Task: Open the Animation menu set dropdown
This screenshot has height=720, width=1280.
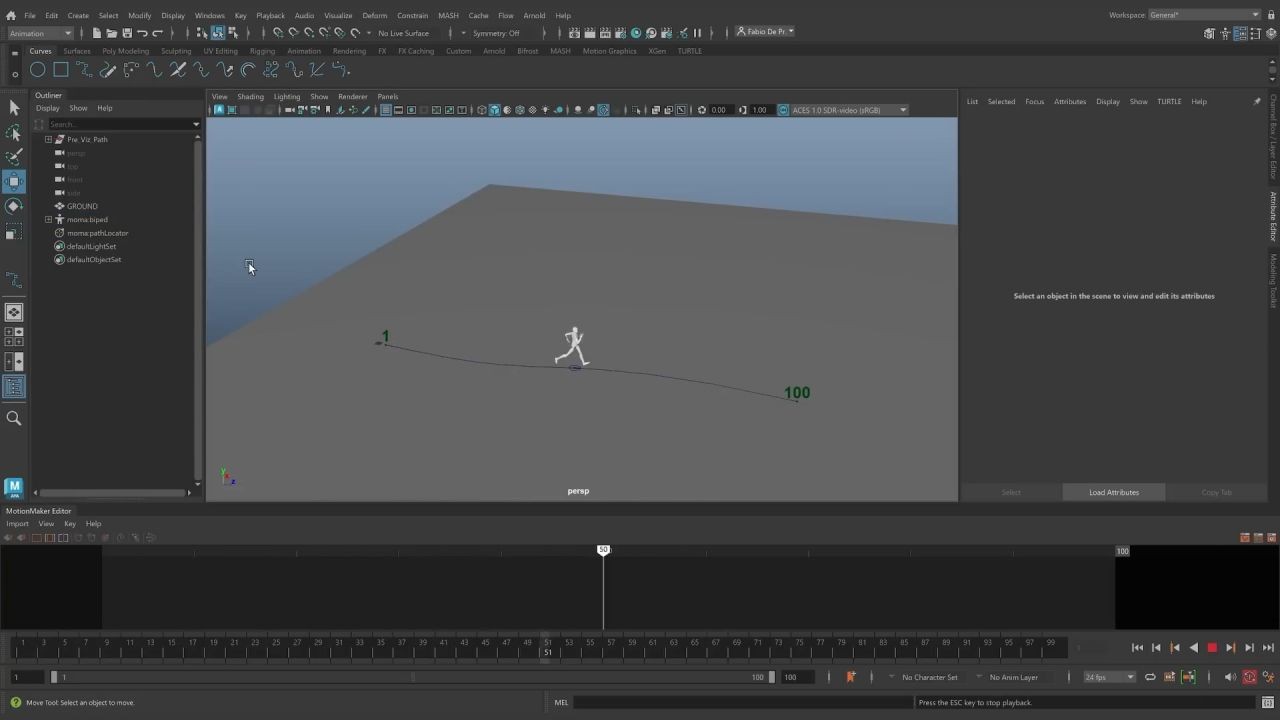Action: coord(40,33)
